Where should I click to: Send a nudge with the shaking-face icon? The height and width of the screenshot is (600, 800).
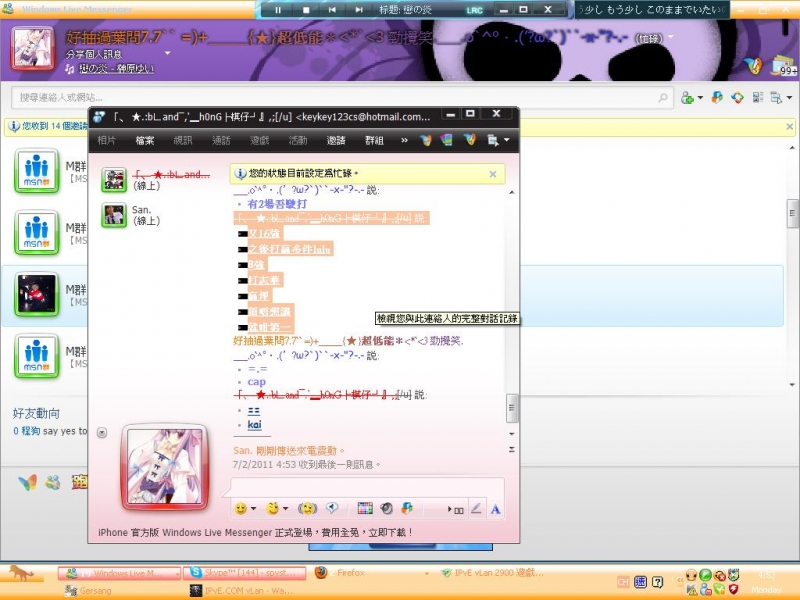point(307,509)
